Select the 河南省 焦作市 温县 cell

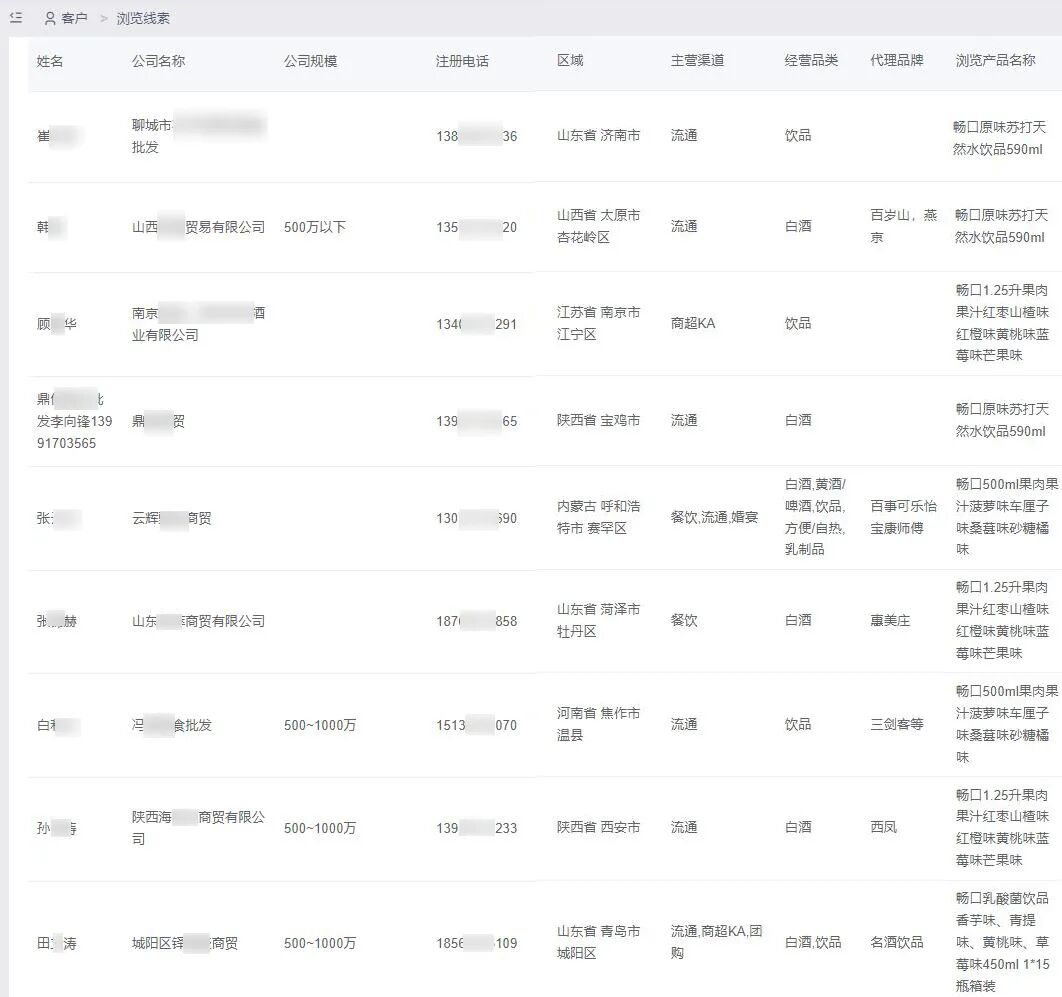599,724
